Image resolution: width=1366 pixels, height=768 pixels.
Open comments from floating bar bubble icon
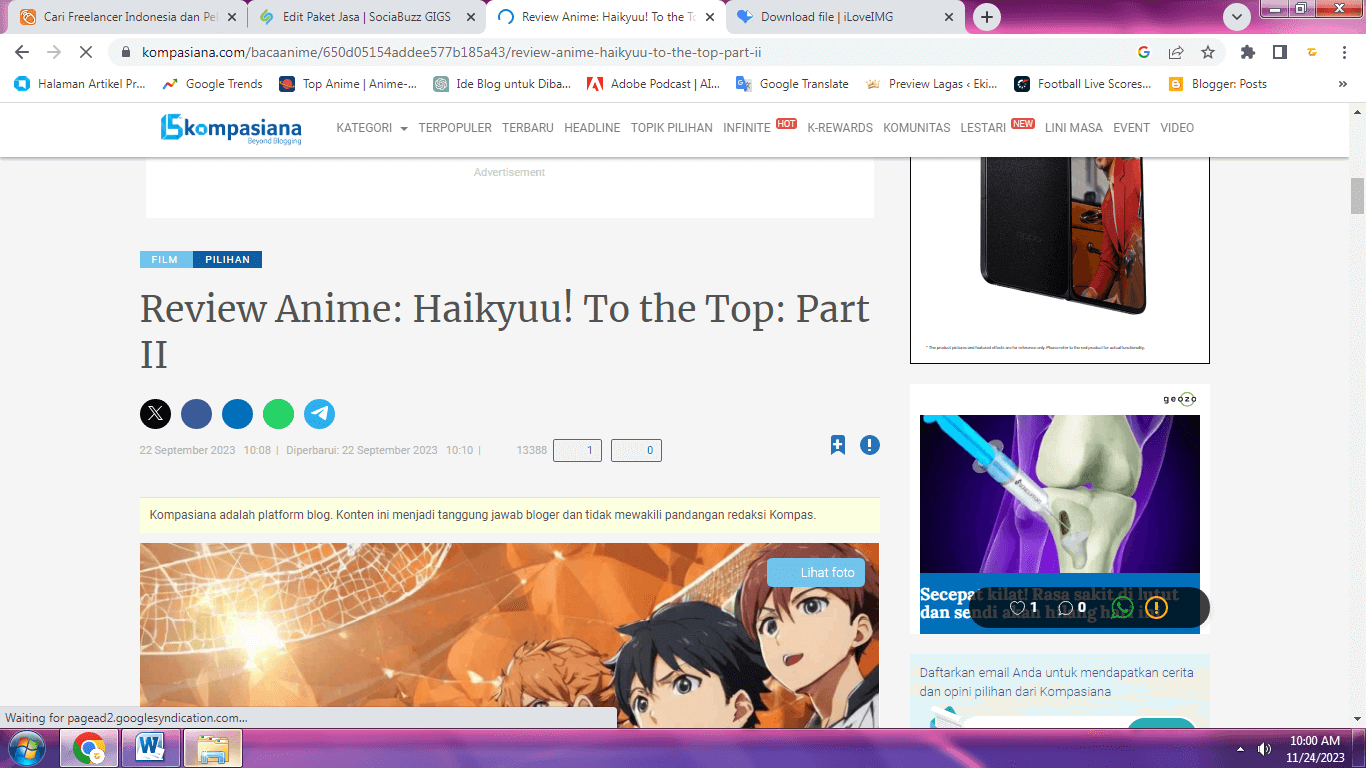1065,607
